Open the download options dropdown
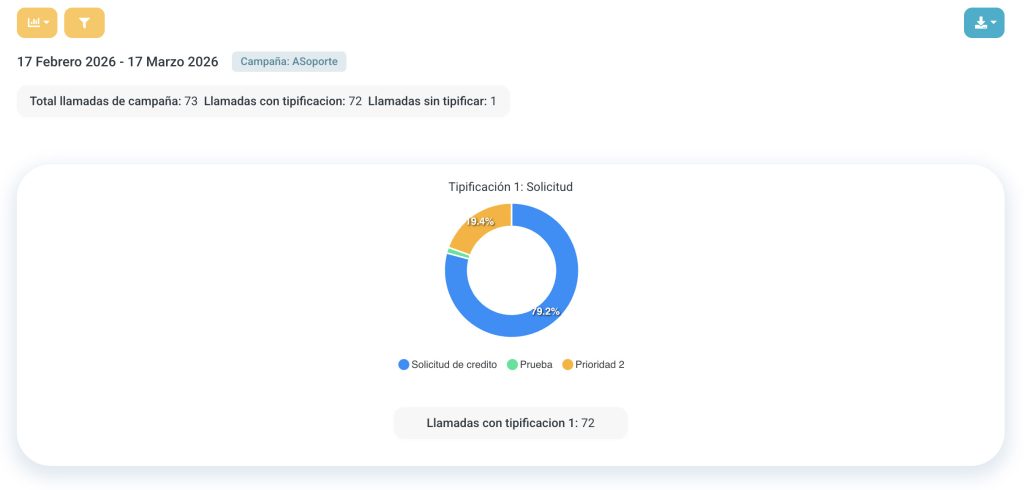 pos(983,23)
